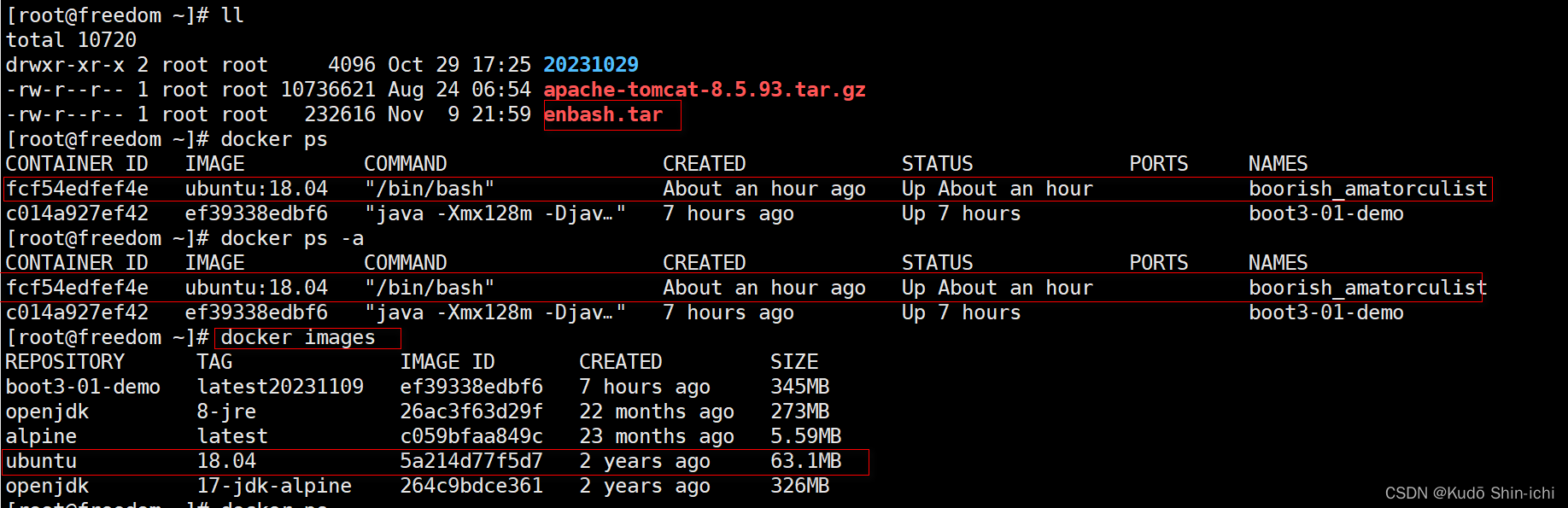This screenshot has height=508, width=1568.
Task: Click the TAG column header
Action: tap(214, 362)
